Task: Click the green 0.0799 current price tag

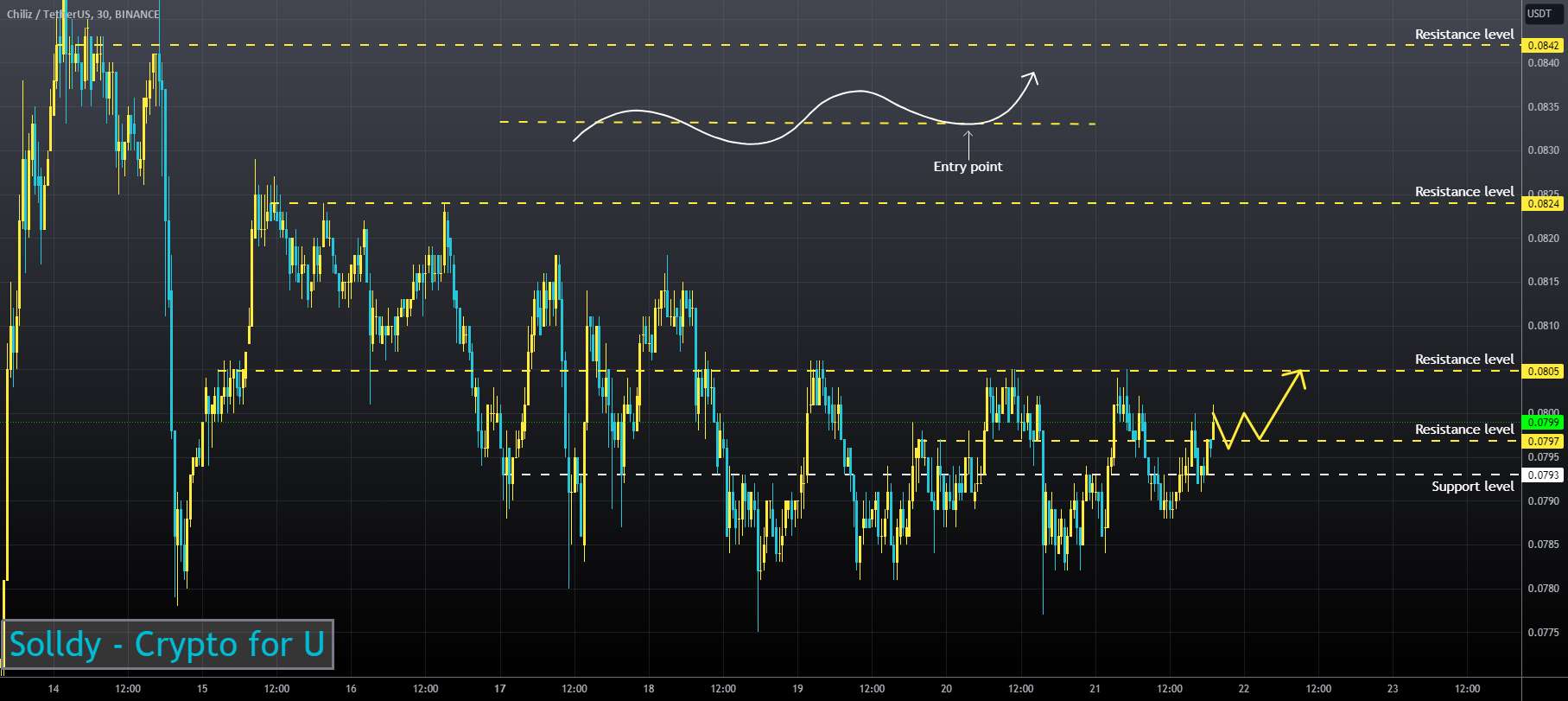Action: [1543, 423]
